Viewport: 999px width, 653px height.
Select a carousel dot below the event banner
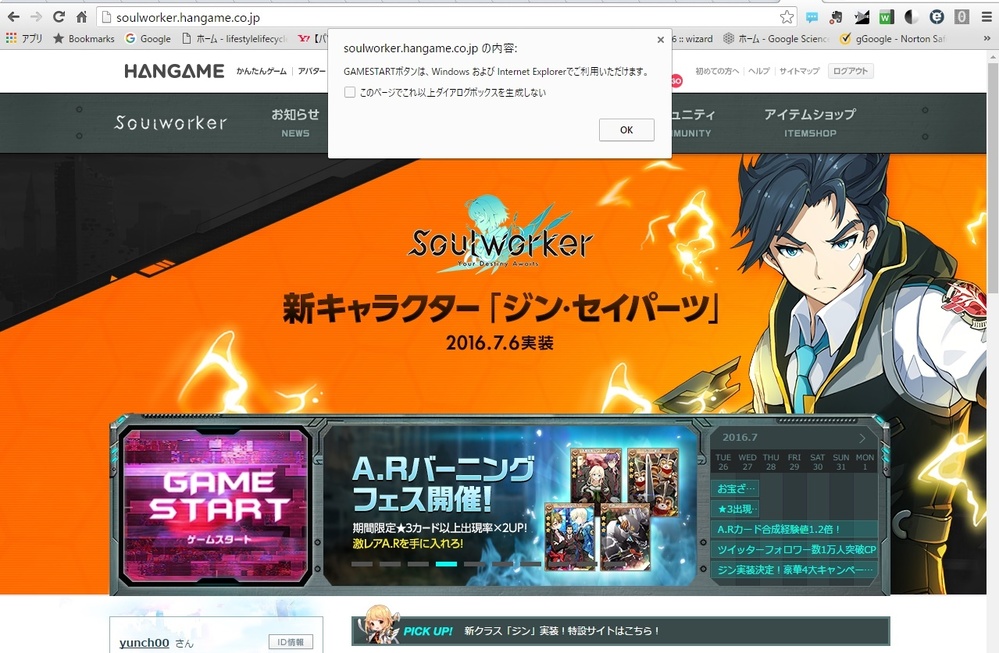pos(445,564)
